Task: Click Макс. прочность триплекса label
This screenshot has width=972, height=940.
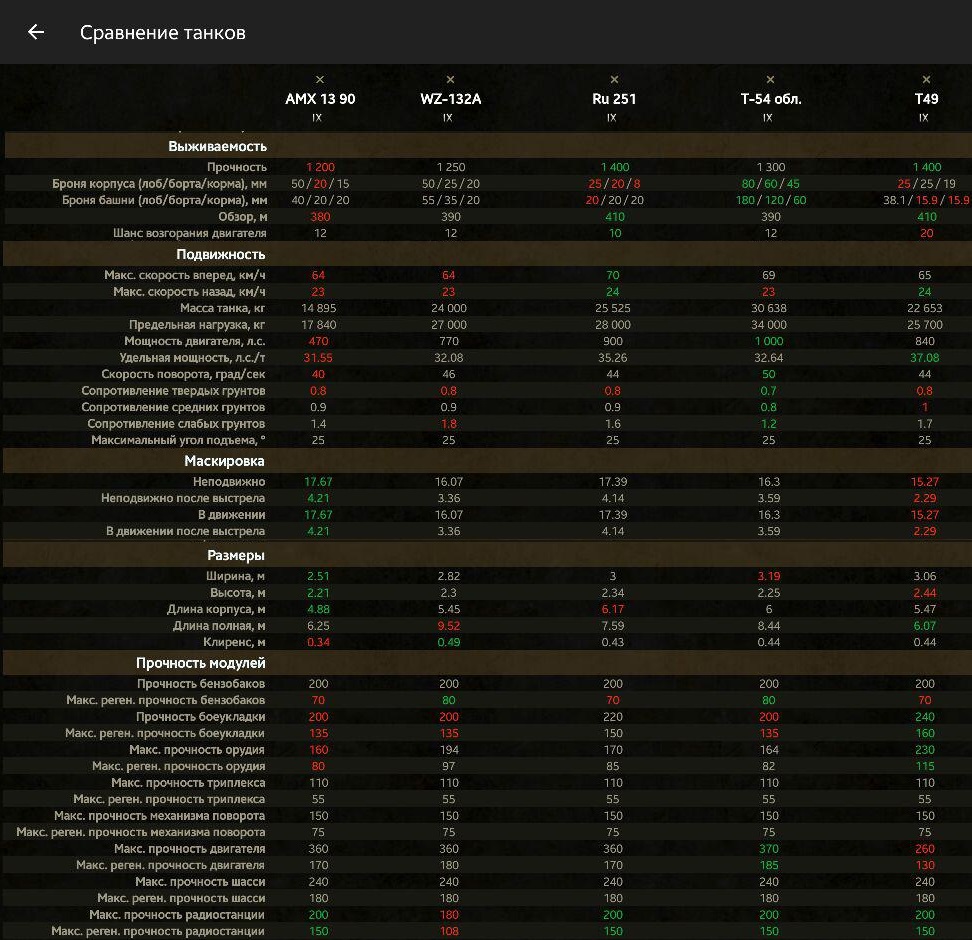Action: (x=188, y=783)
